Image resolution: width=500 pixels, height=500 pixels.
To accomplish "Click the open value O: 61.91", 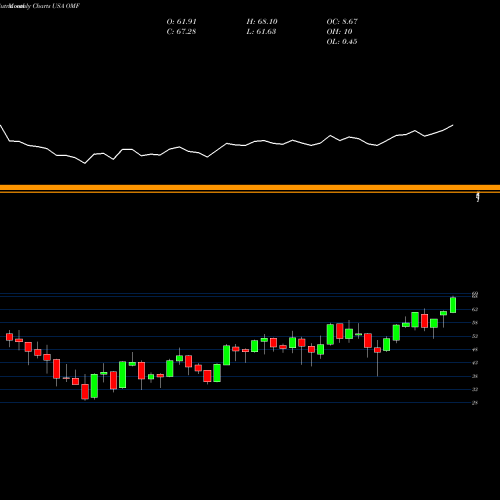I will pyautogui.click(x=181, y=22).
